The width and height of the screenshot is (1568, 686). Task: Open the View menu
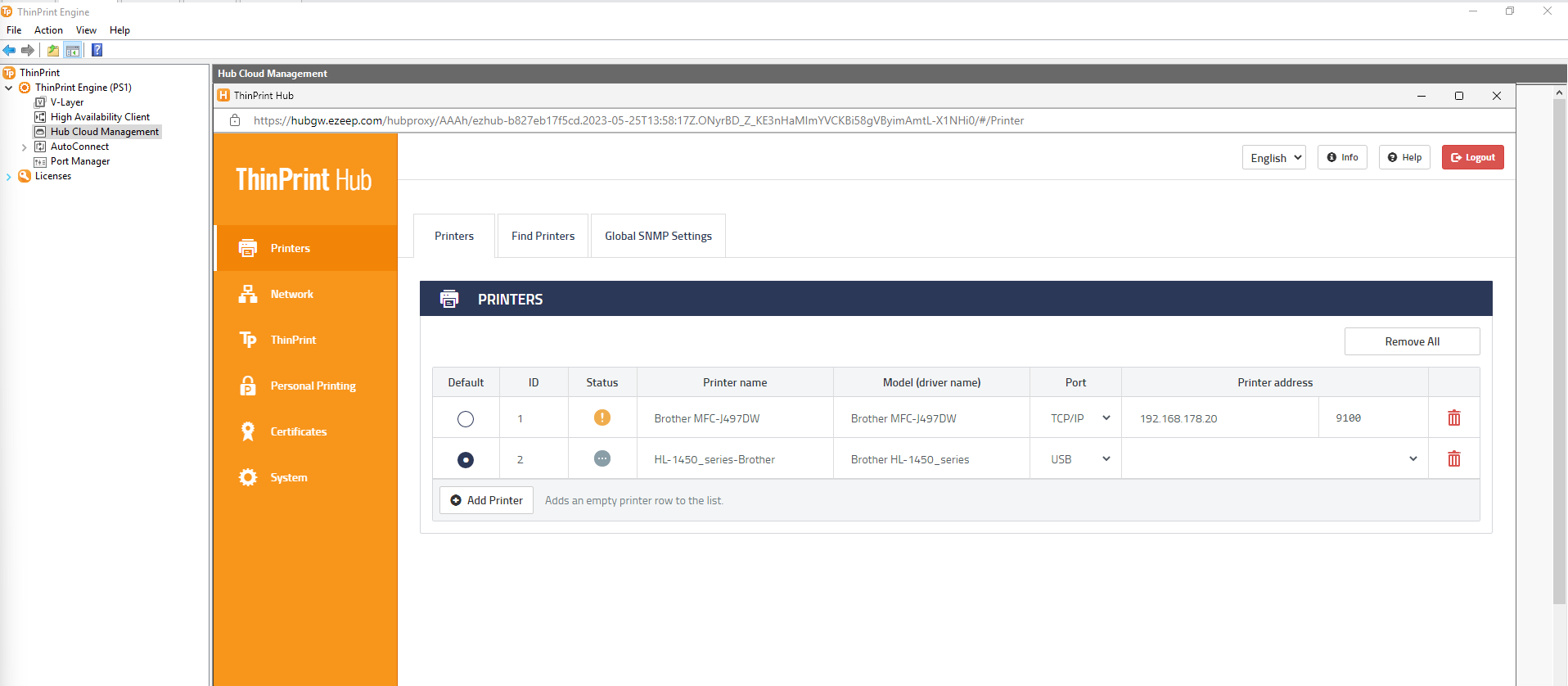[86, 30]
